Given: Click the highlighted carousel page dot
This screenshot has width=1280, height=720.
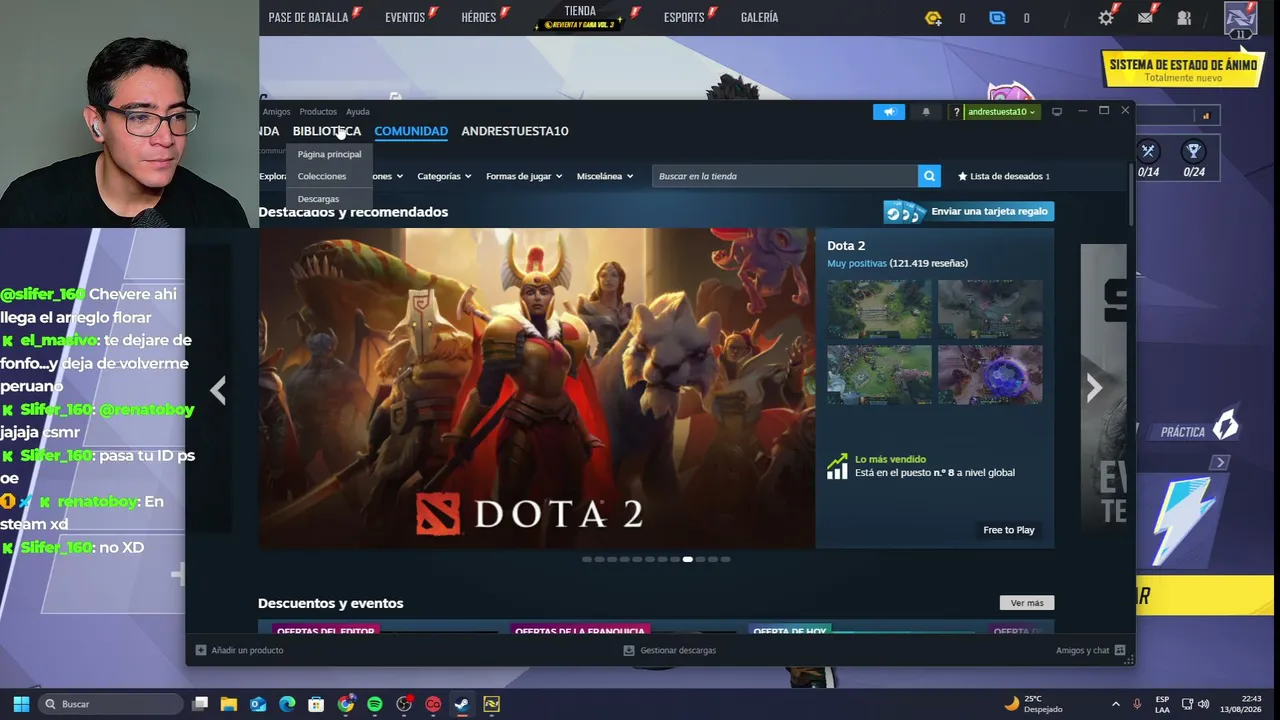Looking at the screenshot, I should click(688, 559).
